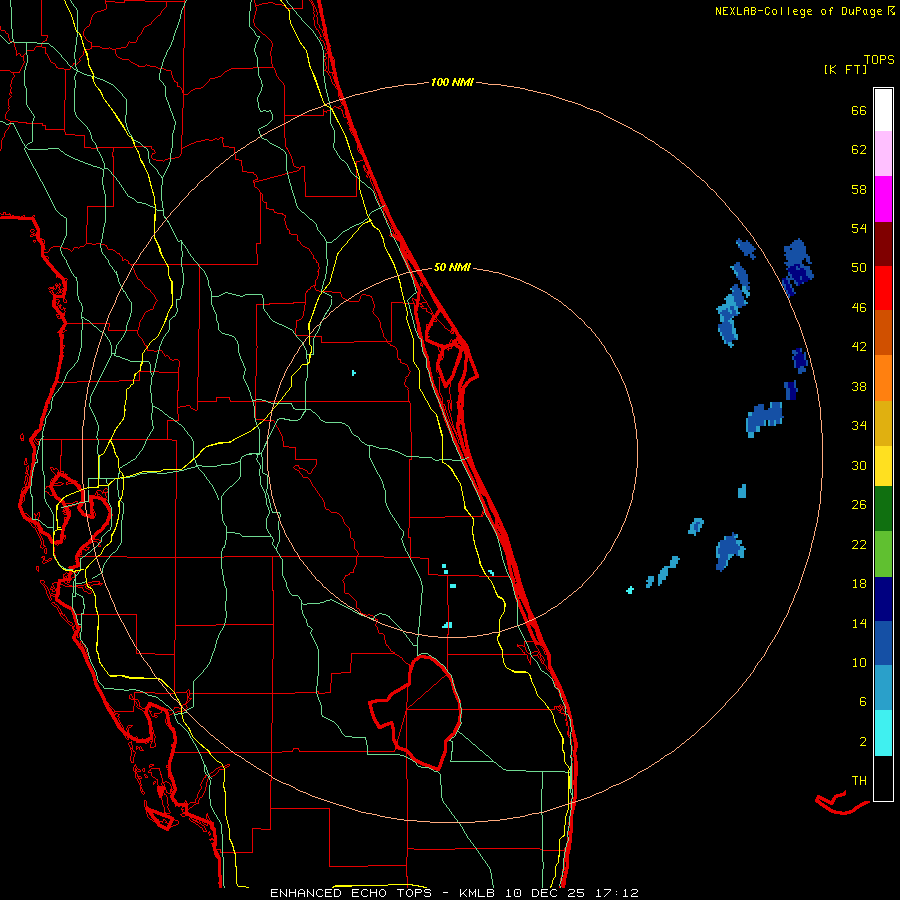Viewport: 900px width, 900px height.
Task: Click the legend value 30
Action: click(859, 465)
